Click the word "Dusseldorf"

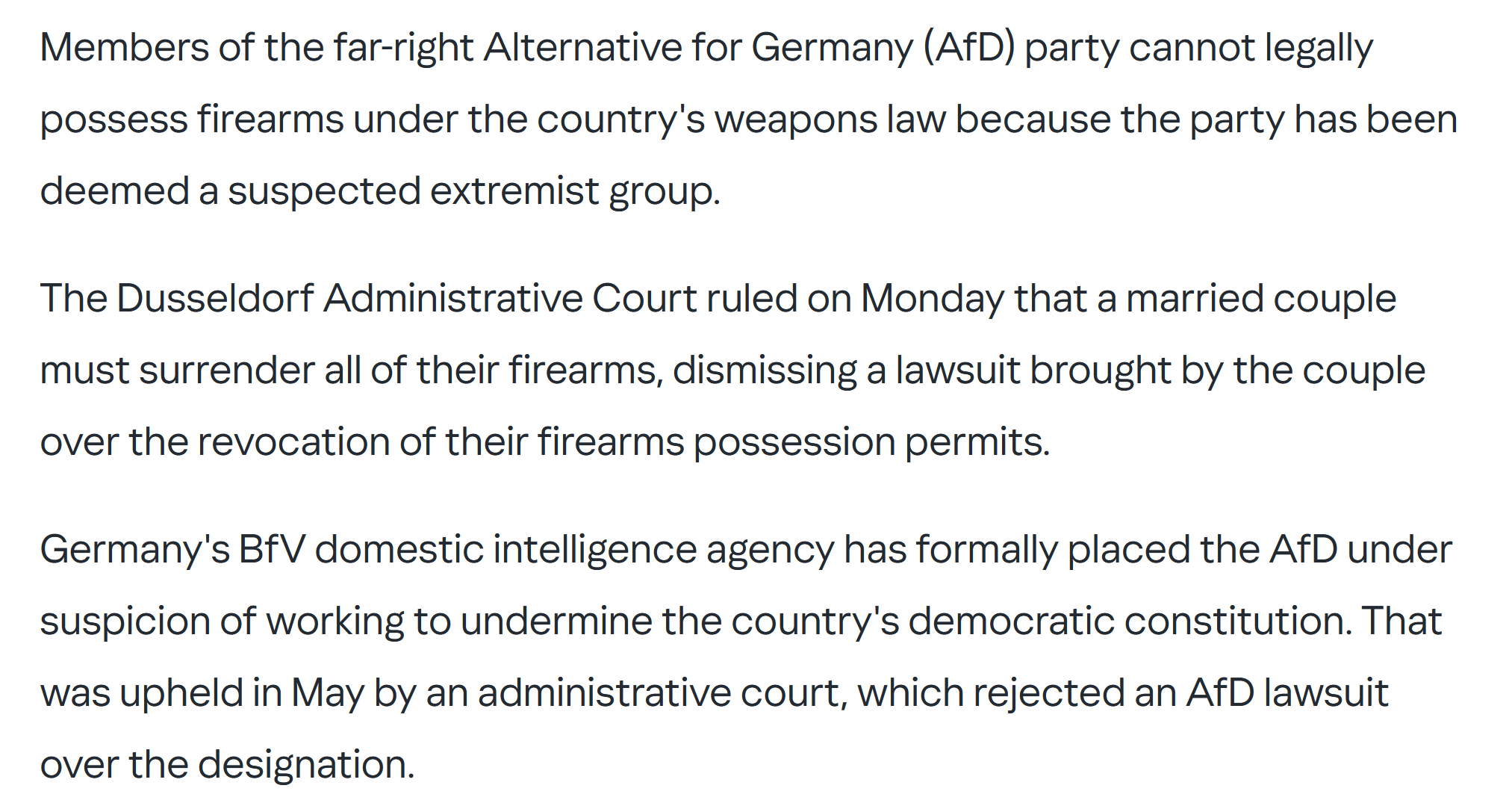(x=215, y=299)
